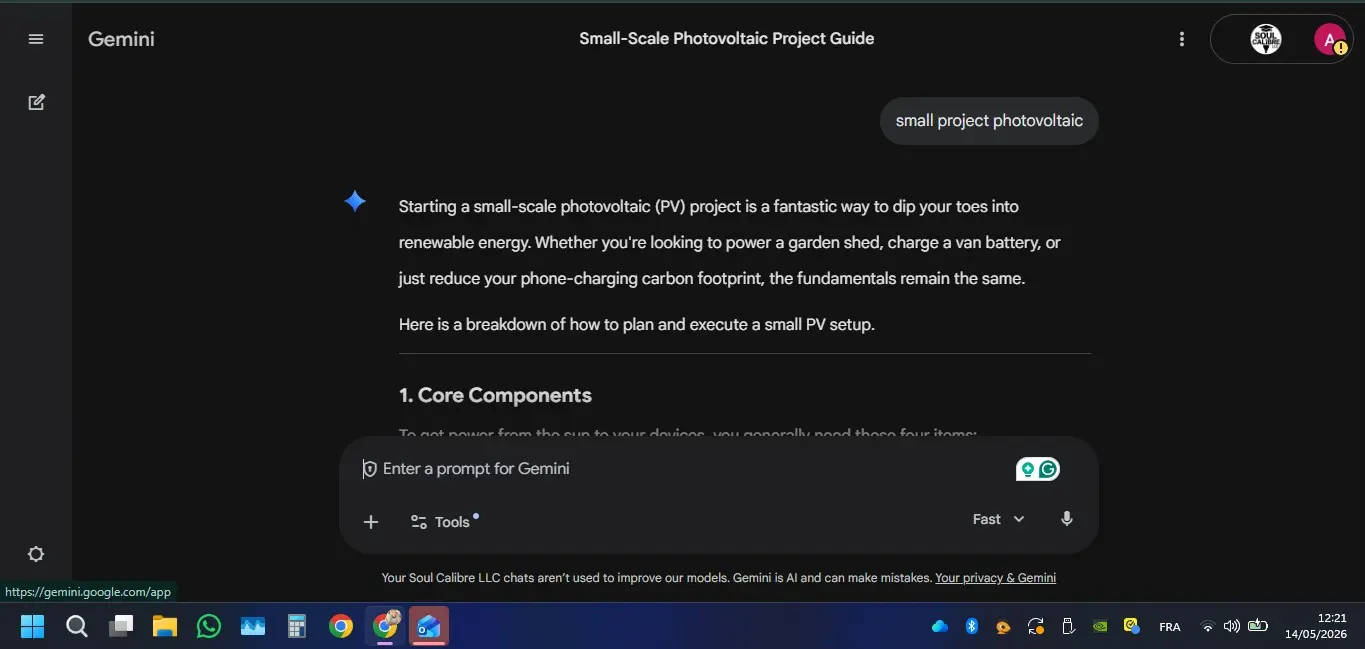Viewport: 1365px width, 649px height.
Task: Click the orange webcam tray icon
Action: (1003, 627)
